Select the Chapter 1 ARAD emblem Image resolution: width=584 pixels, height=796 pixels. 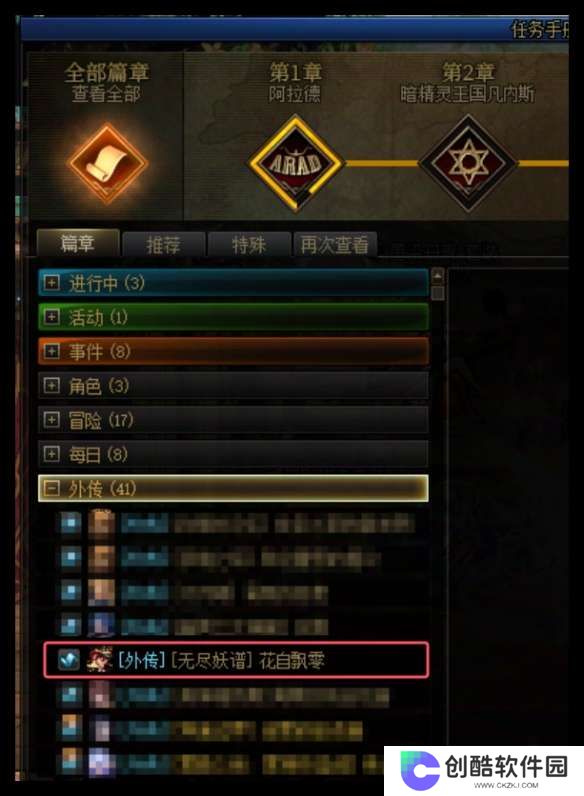pos(296,163)
